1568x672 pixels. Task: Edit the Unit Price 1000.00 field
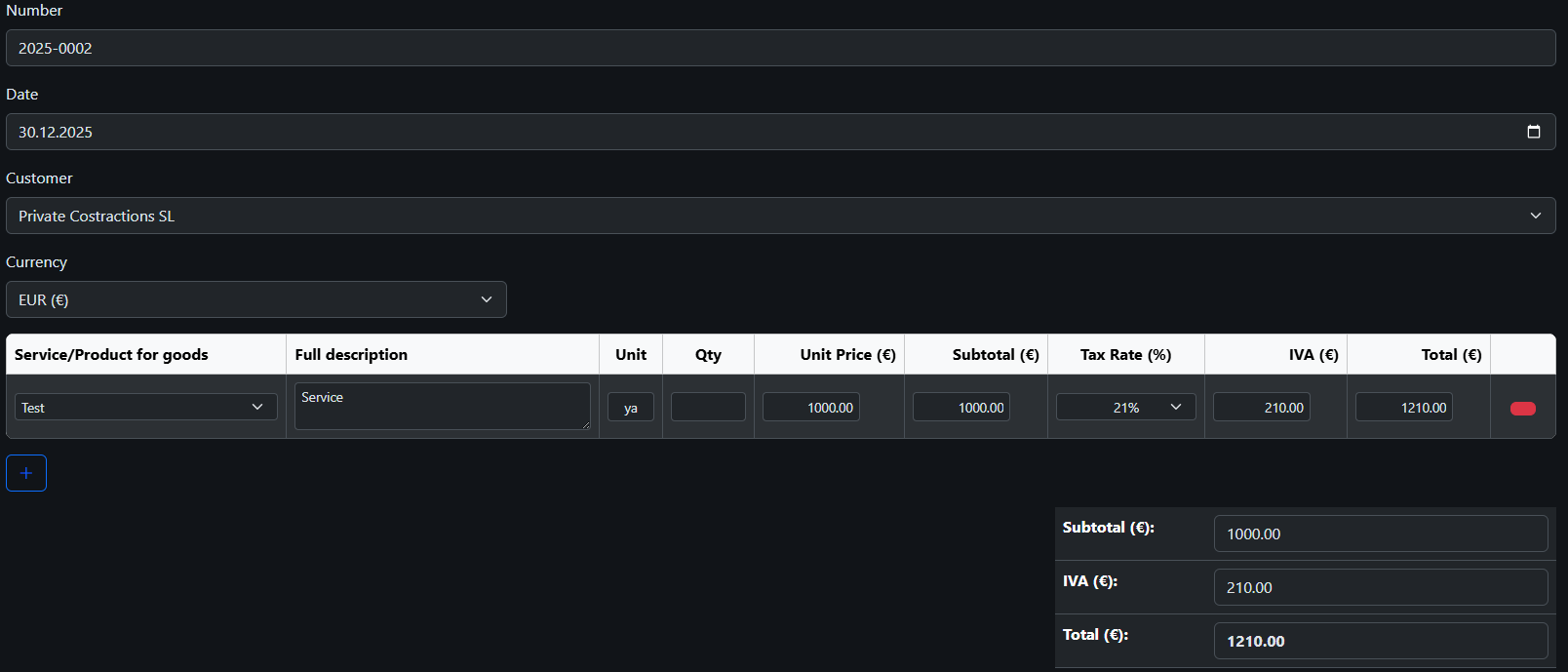[810, 408]
